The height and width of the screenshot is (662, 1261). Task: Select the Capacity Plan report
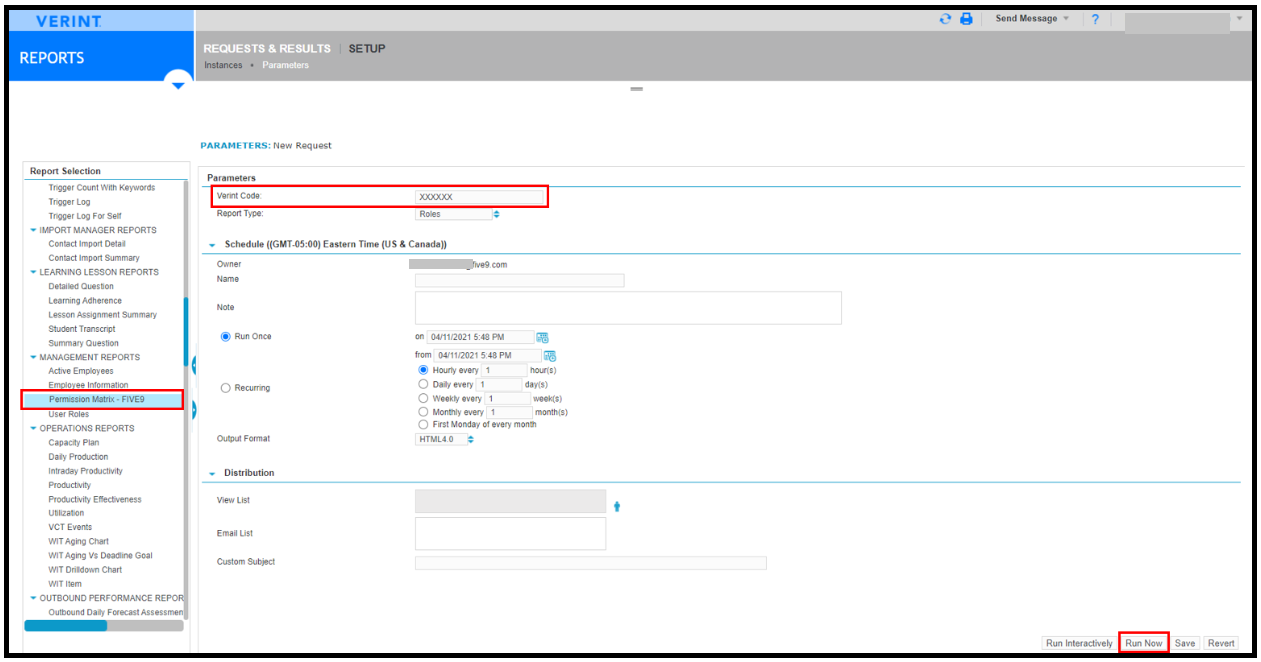click(73, 443)
